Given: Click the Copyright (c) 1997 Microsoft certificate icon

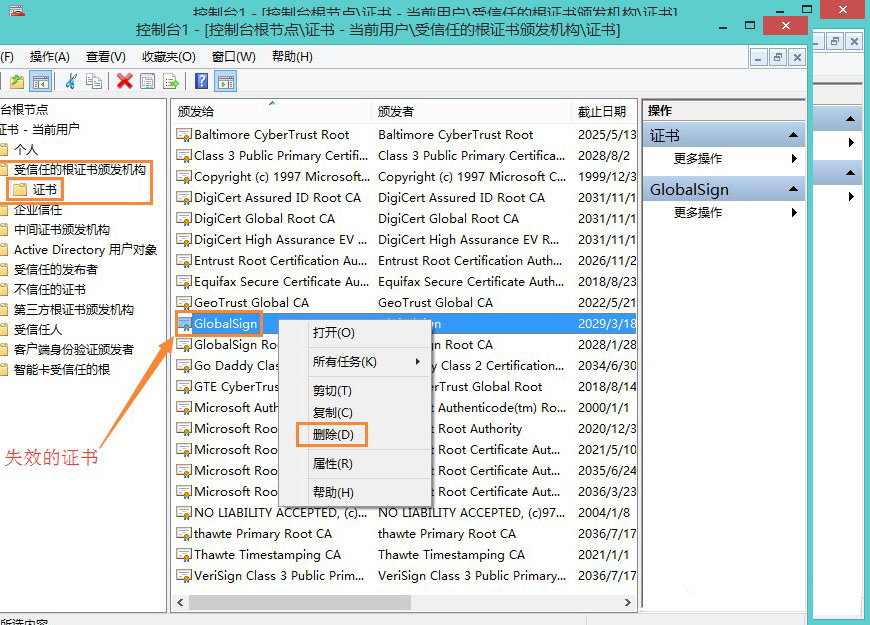Looking at the screenshot, I should tap(184, 177).
